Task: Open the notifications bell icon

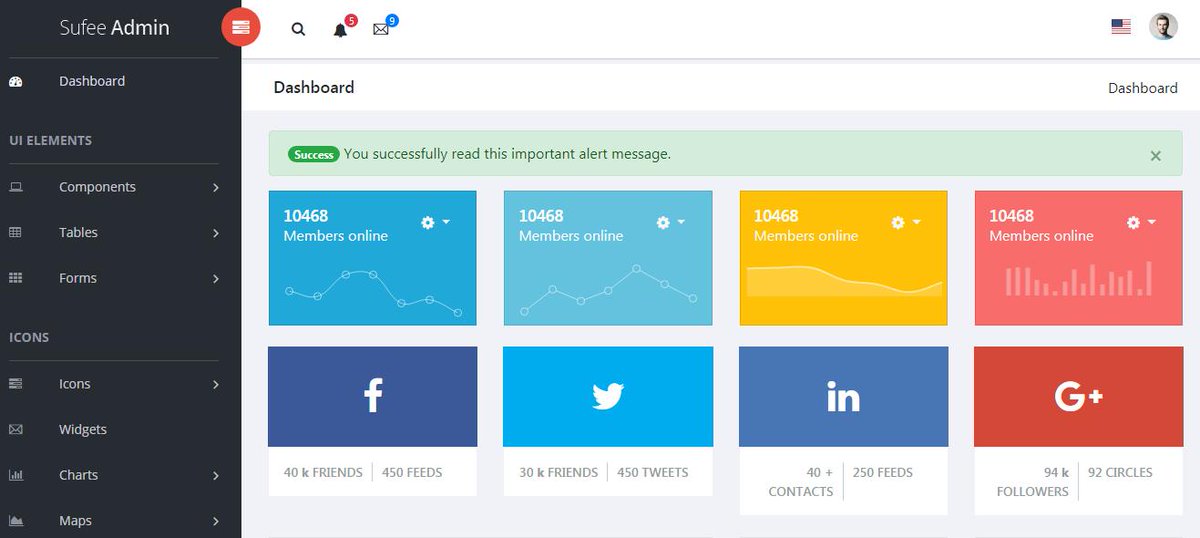Action: click(x=340, y=30)
